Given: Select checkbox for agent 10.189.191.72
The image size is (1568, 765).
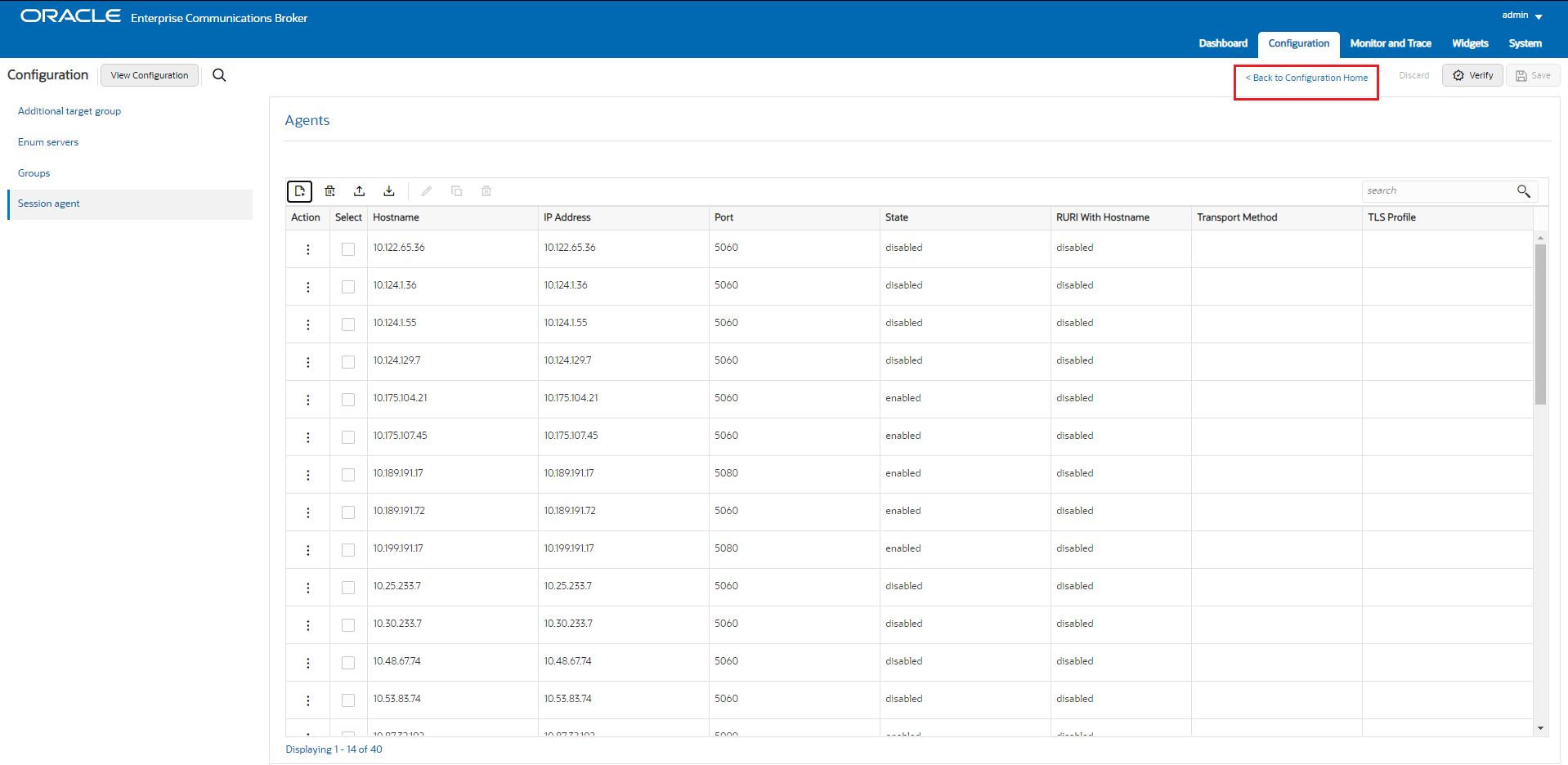Looking at the screenshot, I should coord(348,512).
